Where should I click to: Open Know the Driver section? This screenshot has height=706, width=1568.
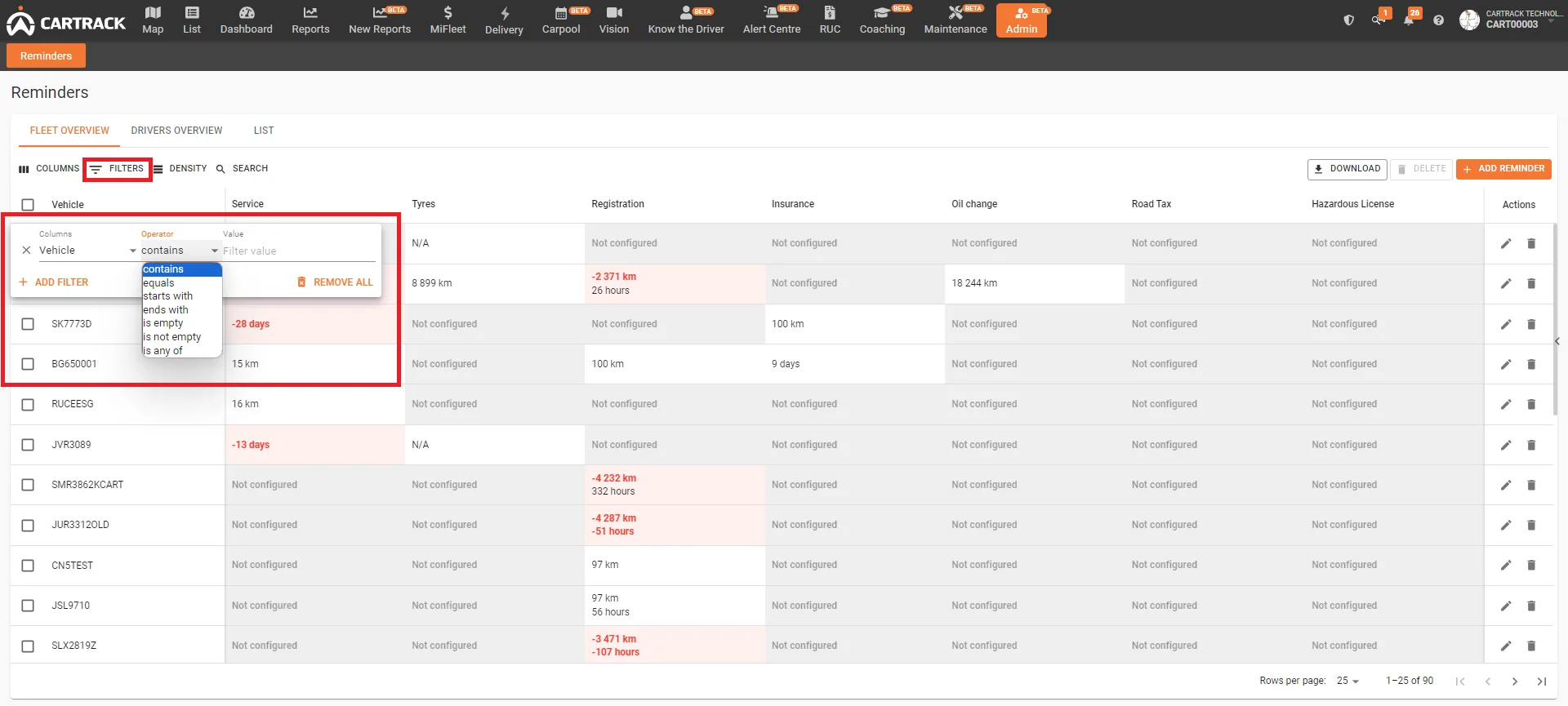[686, 20]
